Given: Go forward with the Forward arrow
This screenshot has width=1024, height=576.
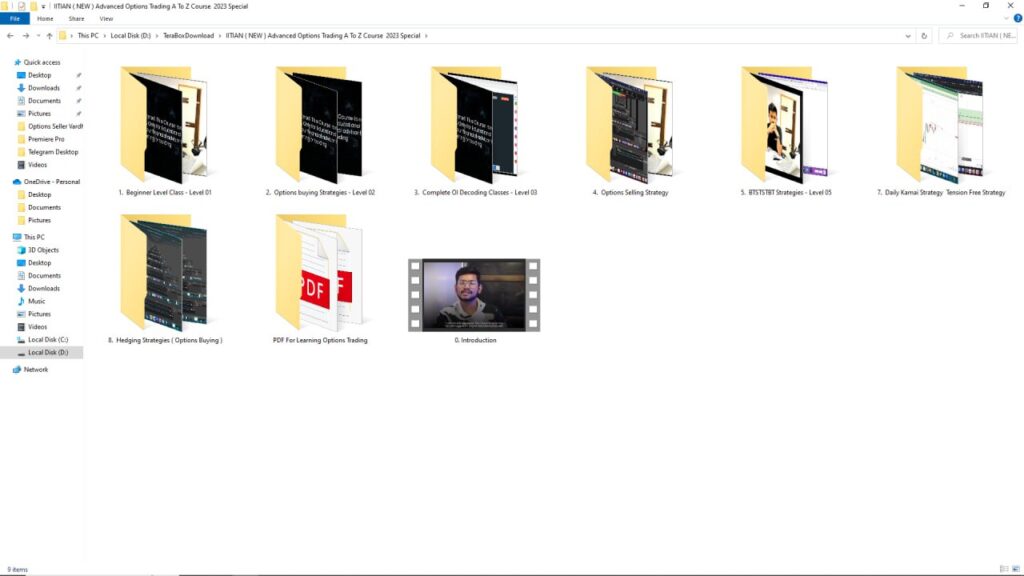Looking at the screenshot, I should coord(25,36).
